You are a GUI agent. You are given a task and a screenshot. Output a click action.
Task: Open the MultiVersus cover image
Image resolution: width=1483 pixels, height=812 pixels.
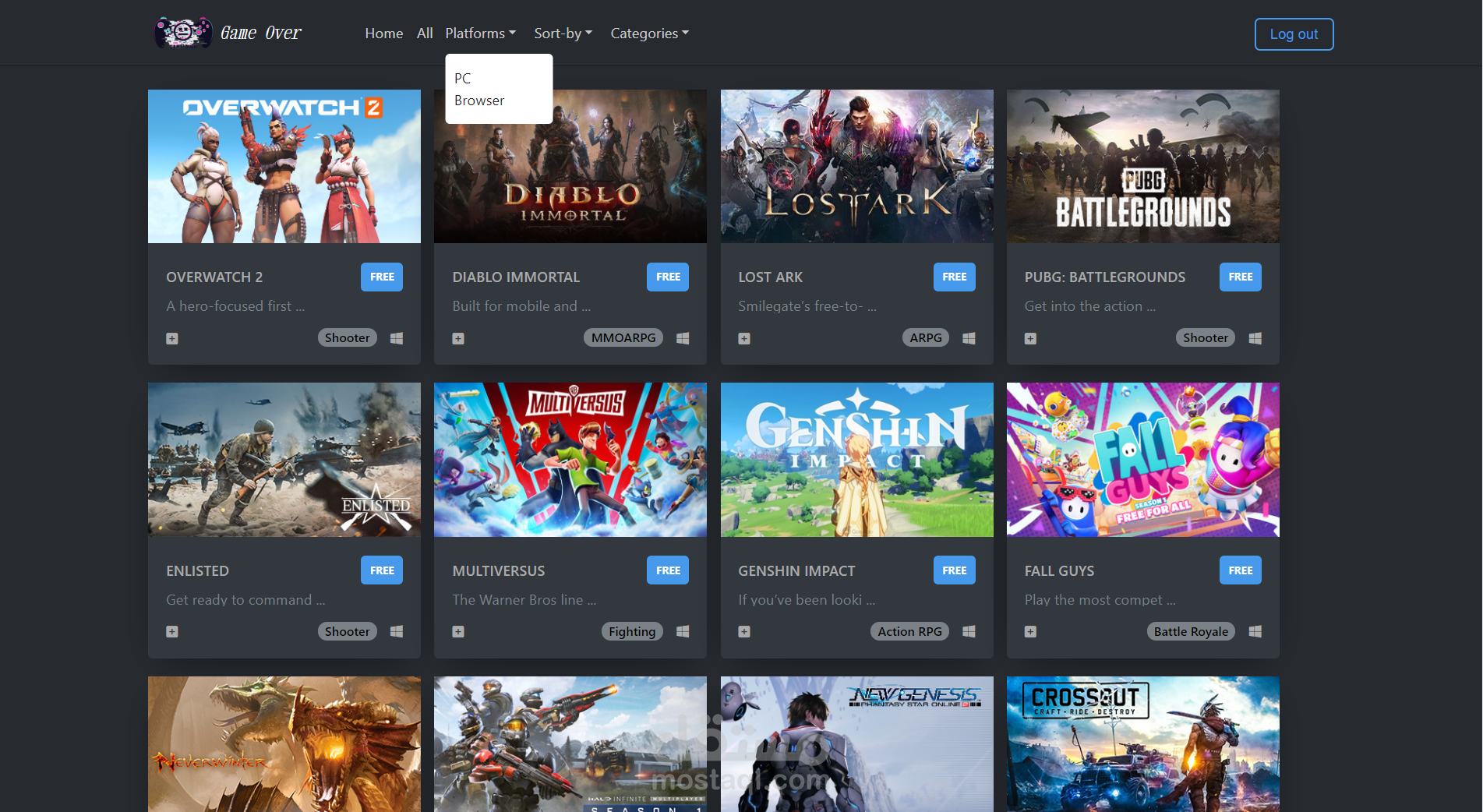click(x=570, y=460)
